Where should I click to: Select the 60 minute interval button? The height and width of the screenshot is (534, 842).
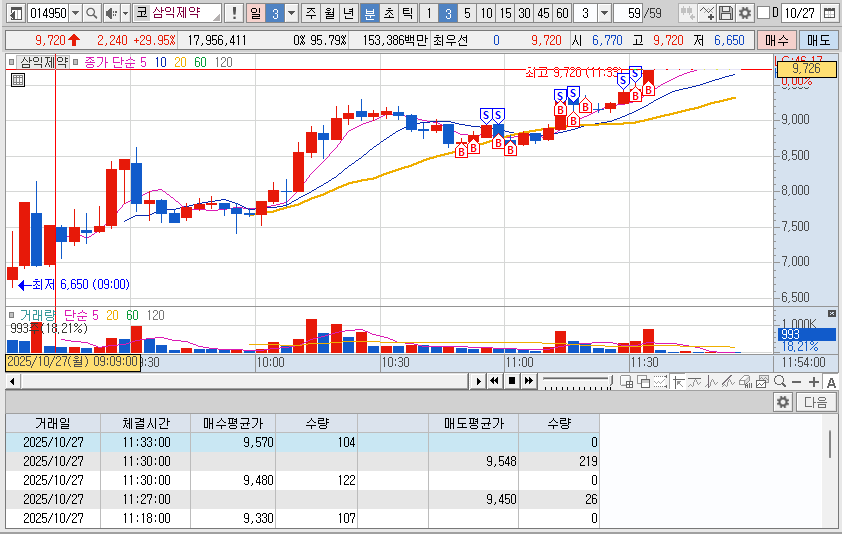click(x=562, y=13)
